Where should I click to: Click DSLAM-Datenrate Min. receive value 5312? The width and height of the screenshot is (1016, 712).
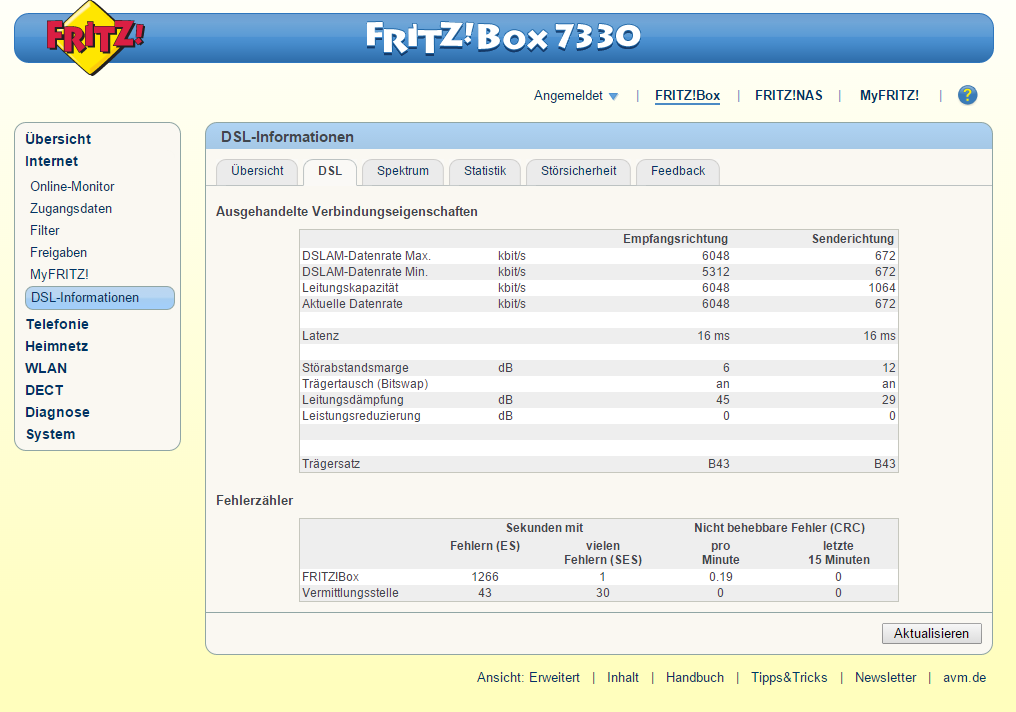[x=715, y=272]
